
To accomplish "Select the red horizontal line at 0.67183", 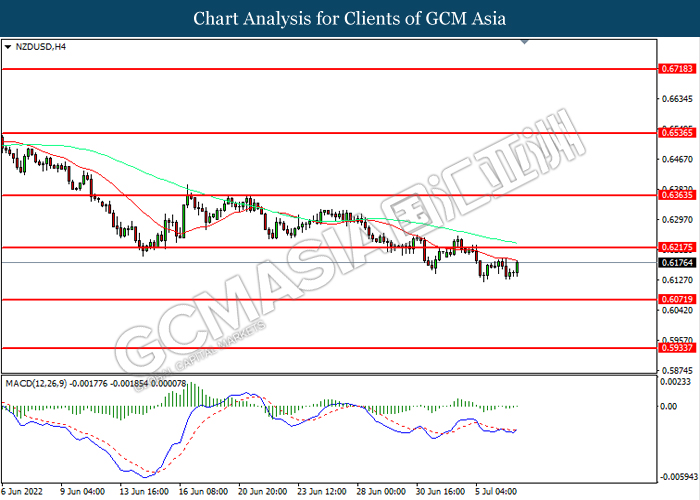I will click(x=329, y=69).
